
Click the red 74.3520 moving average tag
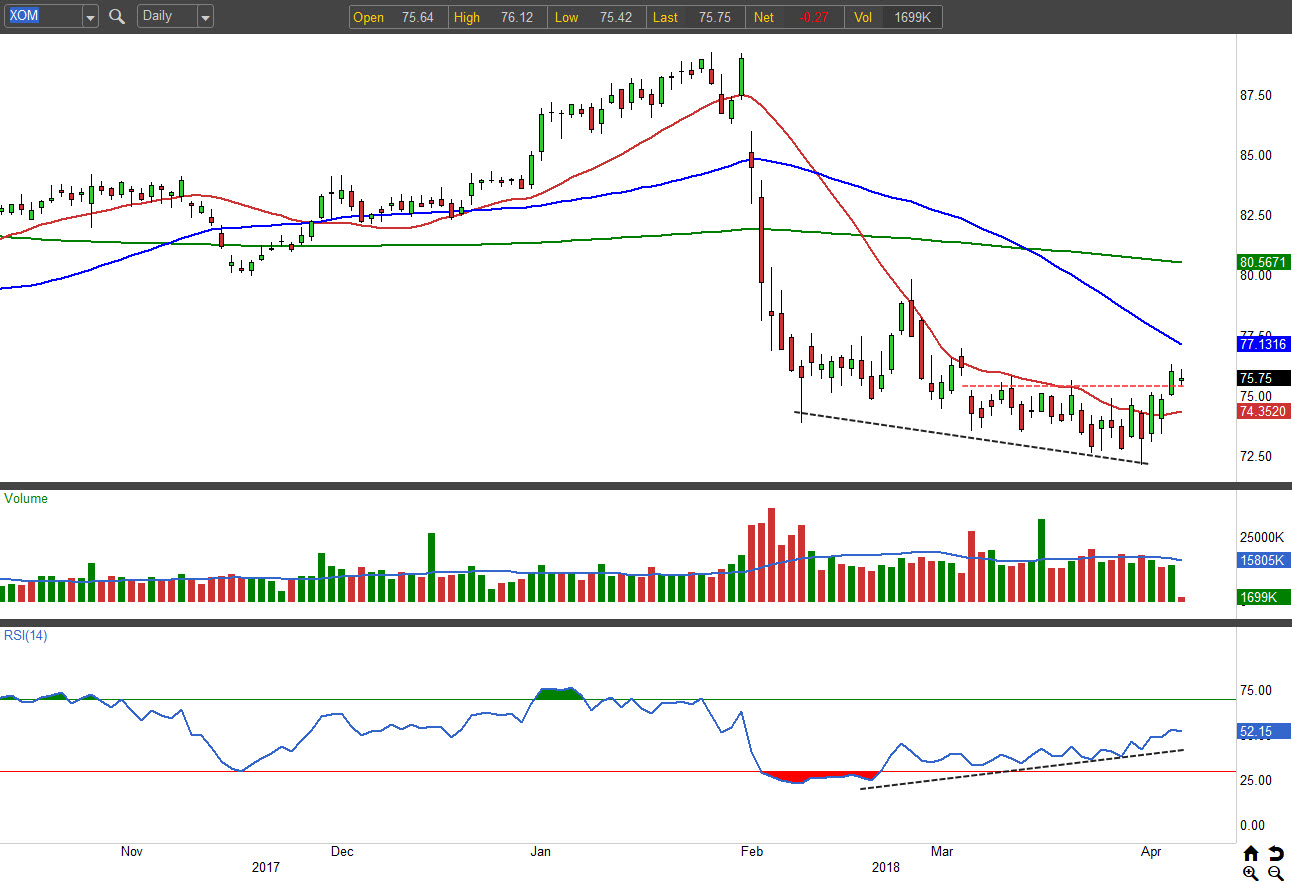pyautogui.click(x=1263, y=411)
